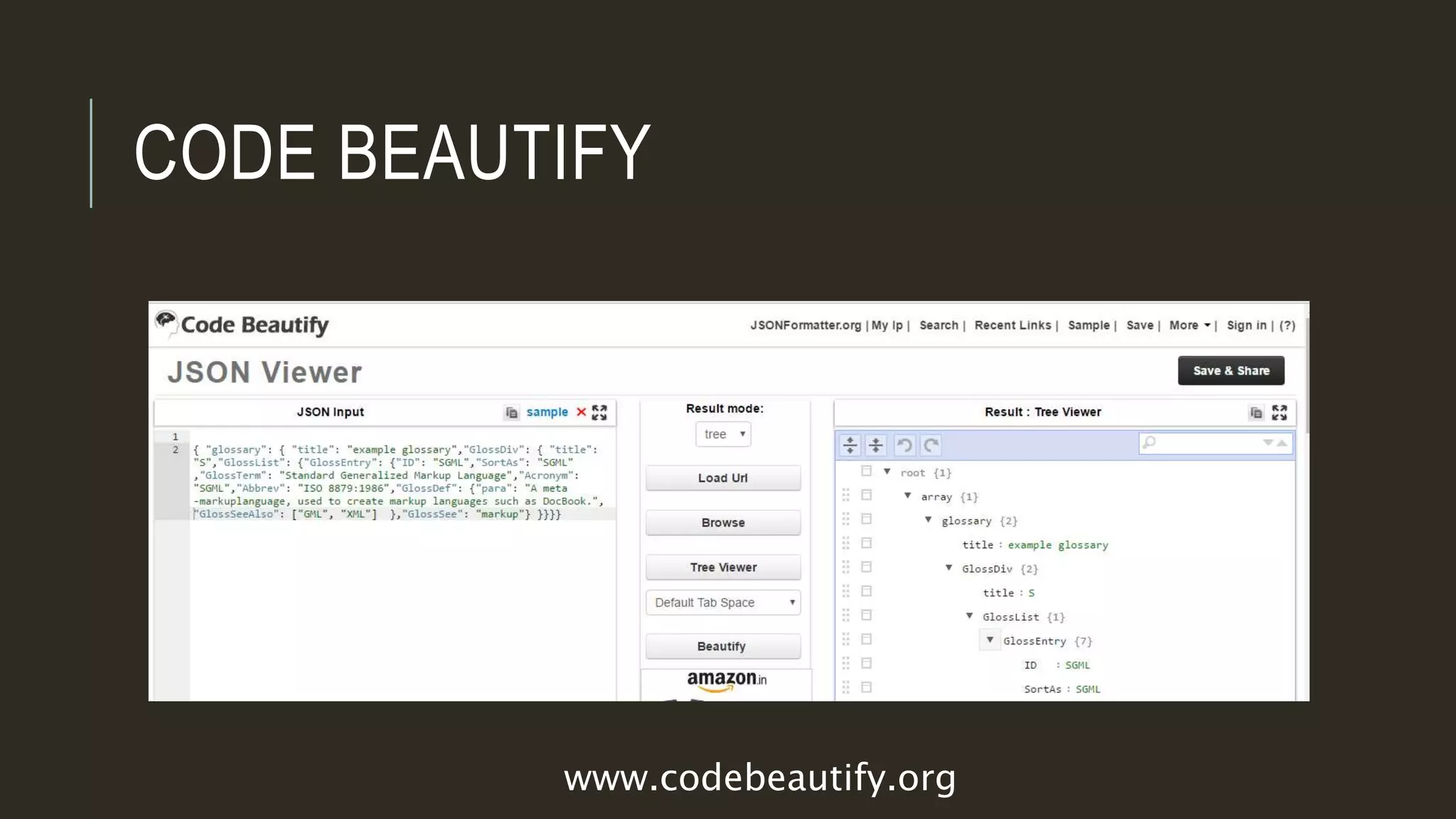This screenshot has height=819, width=1456.
Task: Open the GlossEntry node action menu box
Action: pyautogui.click(x=866, y=639)
